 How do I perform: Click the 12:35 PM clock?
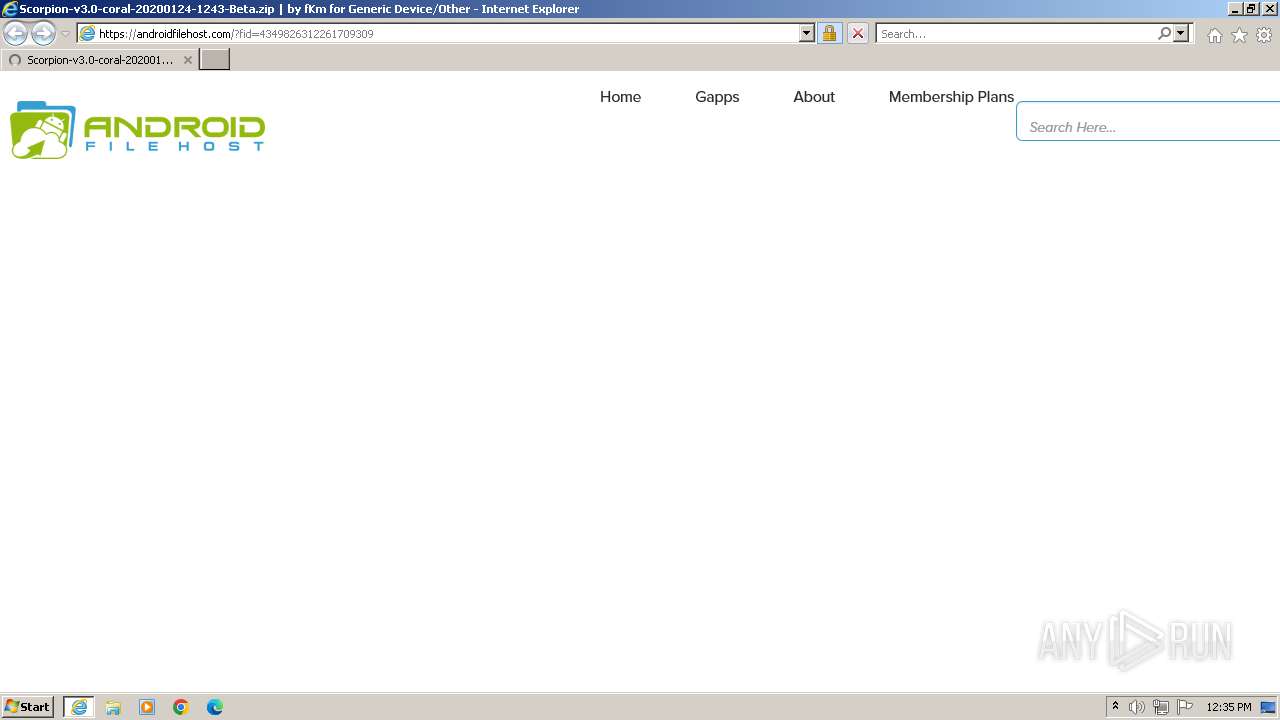1229,707
